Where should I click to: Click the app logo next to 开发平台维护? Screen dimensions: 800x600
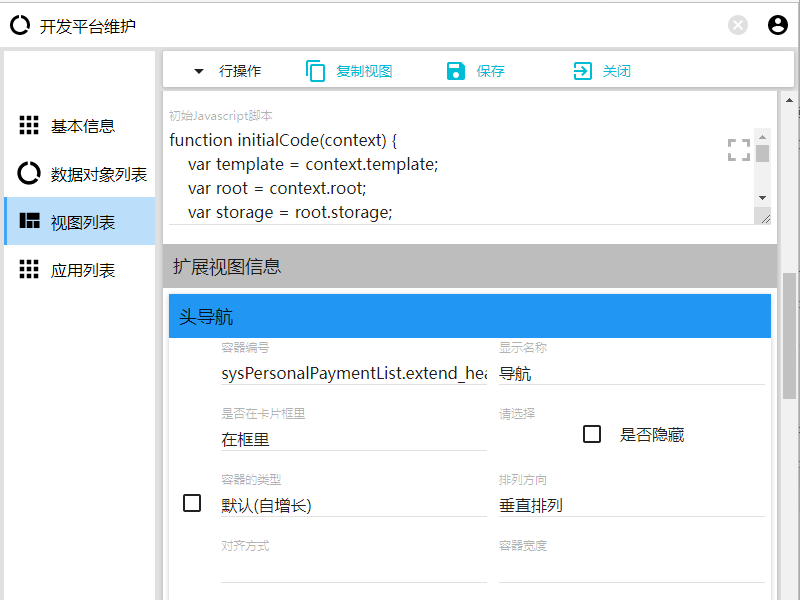pyautogui.click(x=20, y=26)
